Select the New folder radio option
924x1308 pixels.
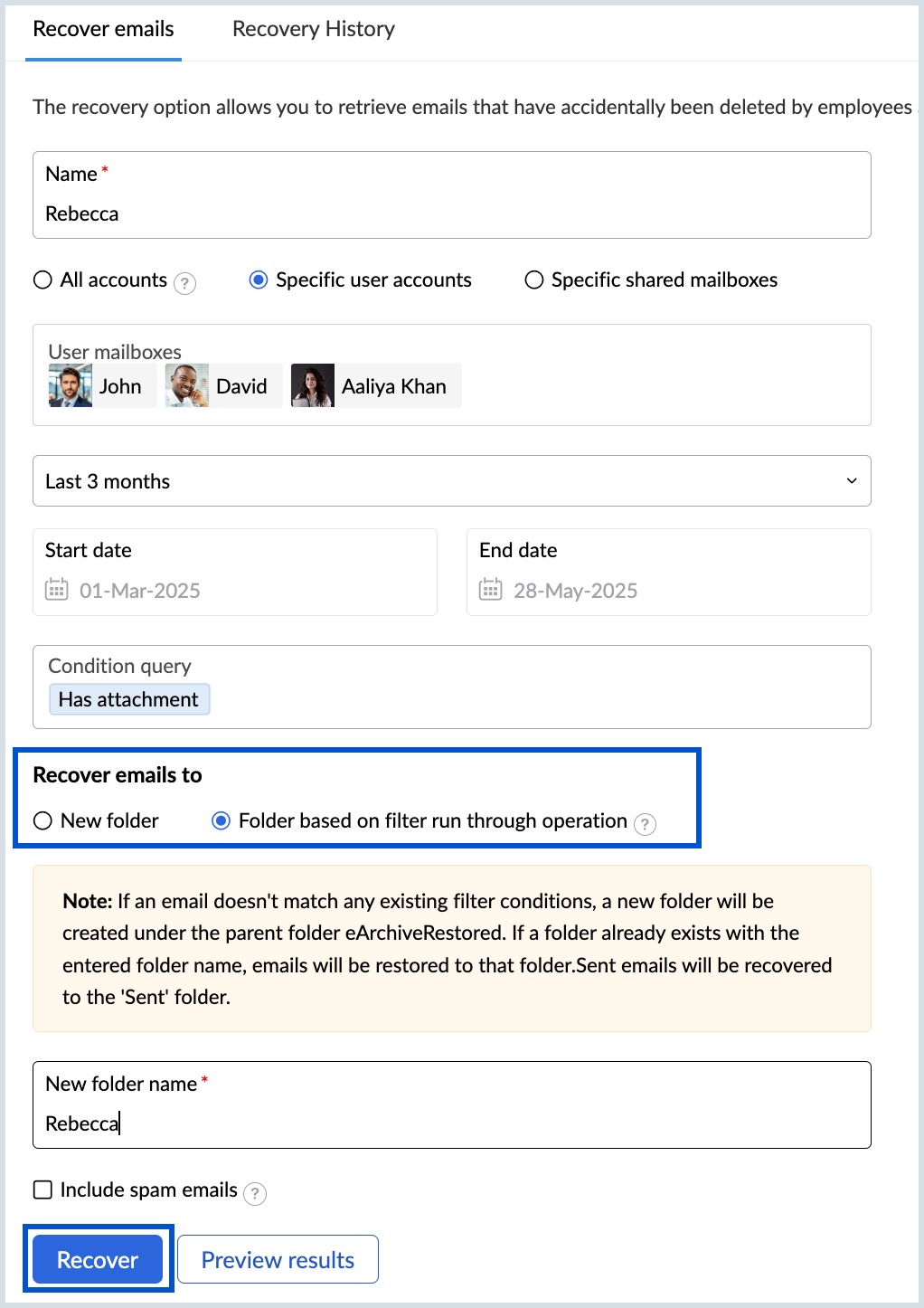[42, 820]
